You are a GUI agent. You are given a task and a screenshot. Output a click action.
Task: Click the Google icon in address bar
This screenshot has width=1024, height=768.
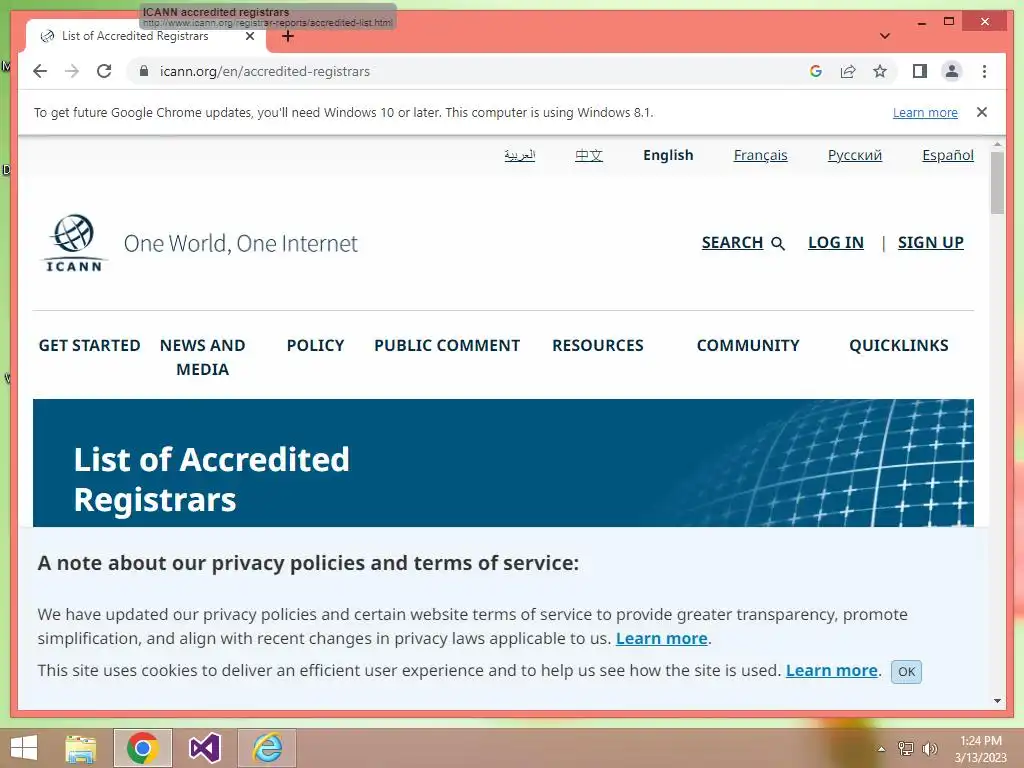(x=816, y=71)
